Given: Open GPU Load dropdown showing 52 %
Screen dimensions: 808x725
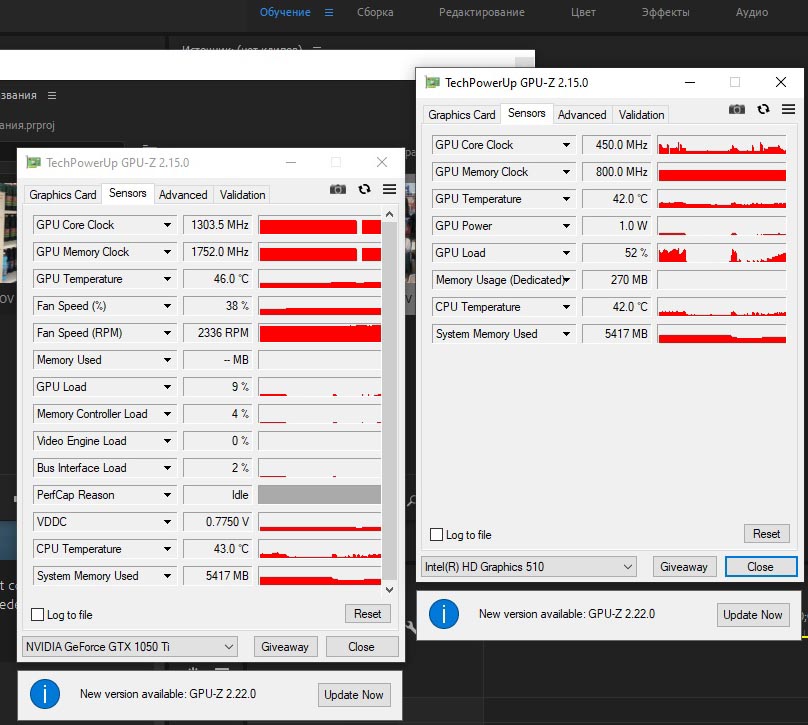Looking at the screenshot, I should click(x=566, y=253).
